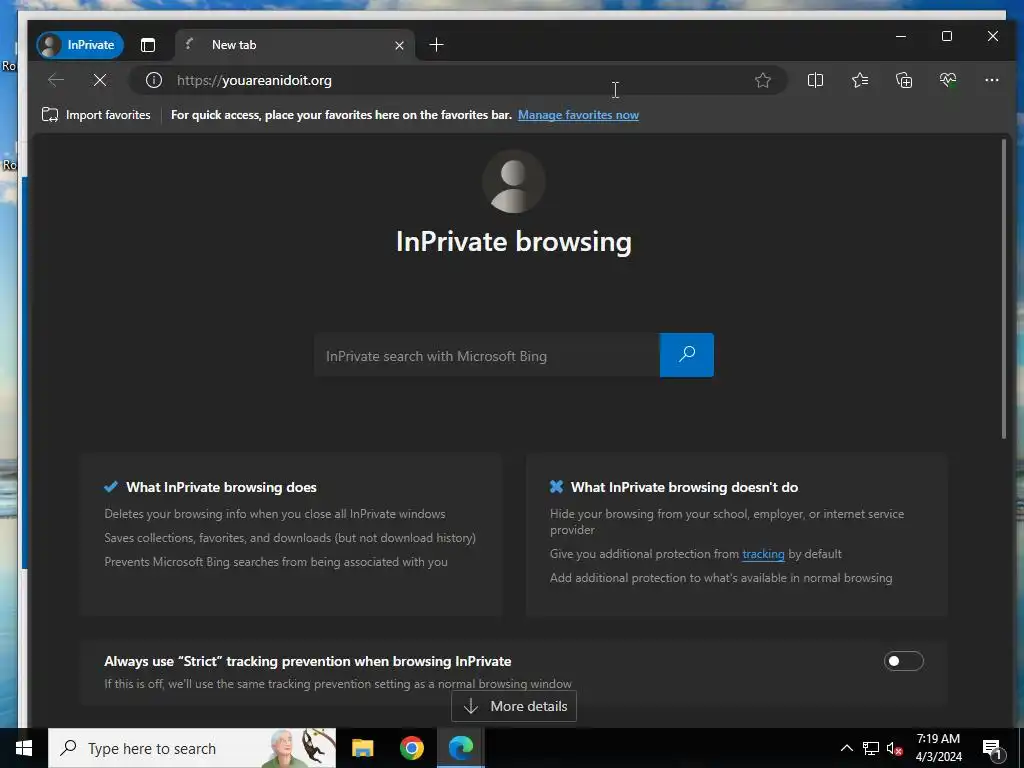Screen dimensions: 1024x768
Task: Click the InPrivate search with Bing field
Action: (487, 355)
